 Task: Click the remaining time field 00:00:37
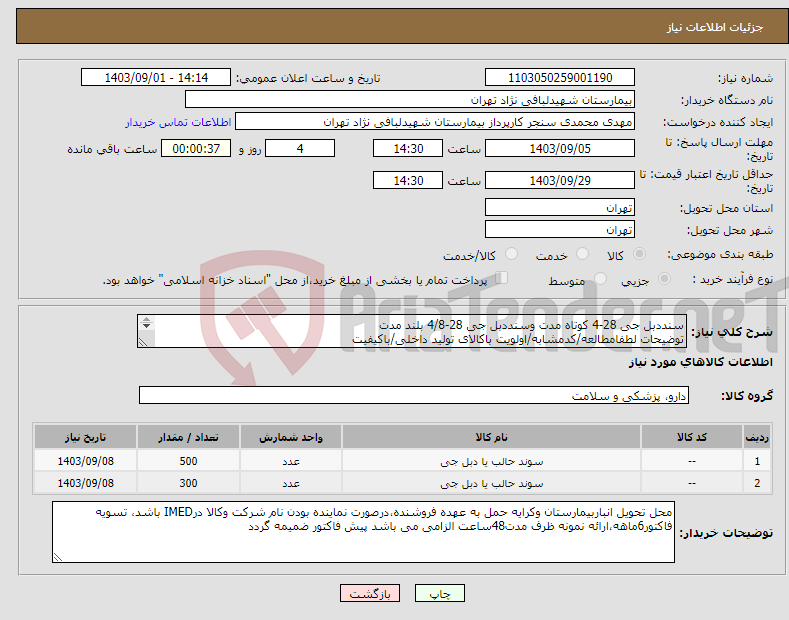coord(196,148)
